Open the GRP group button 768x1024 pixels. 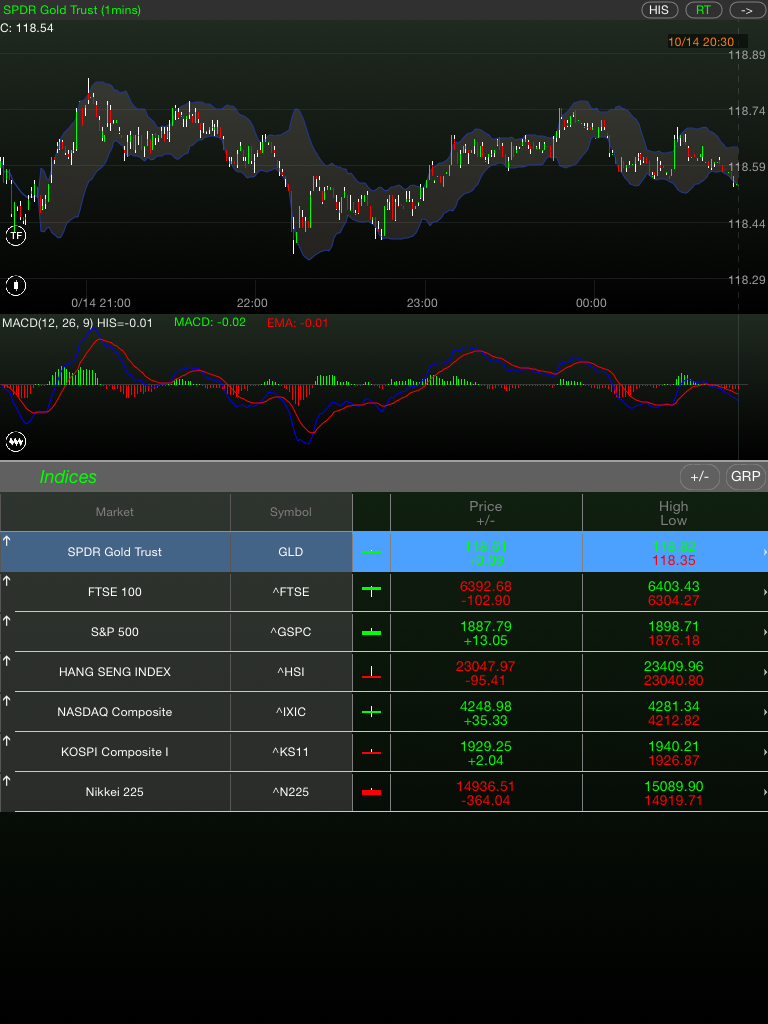746,477
